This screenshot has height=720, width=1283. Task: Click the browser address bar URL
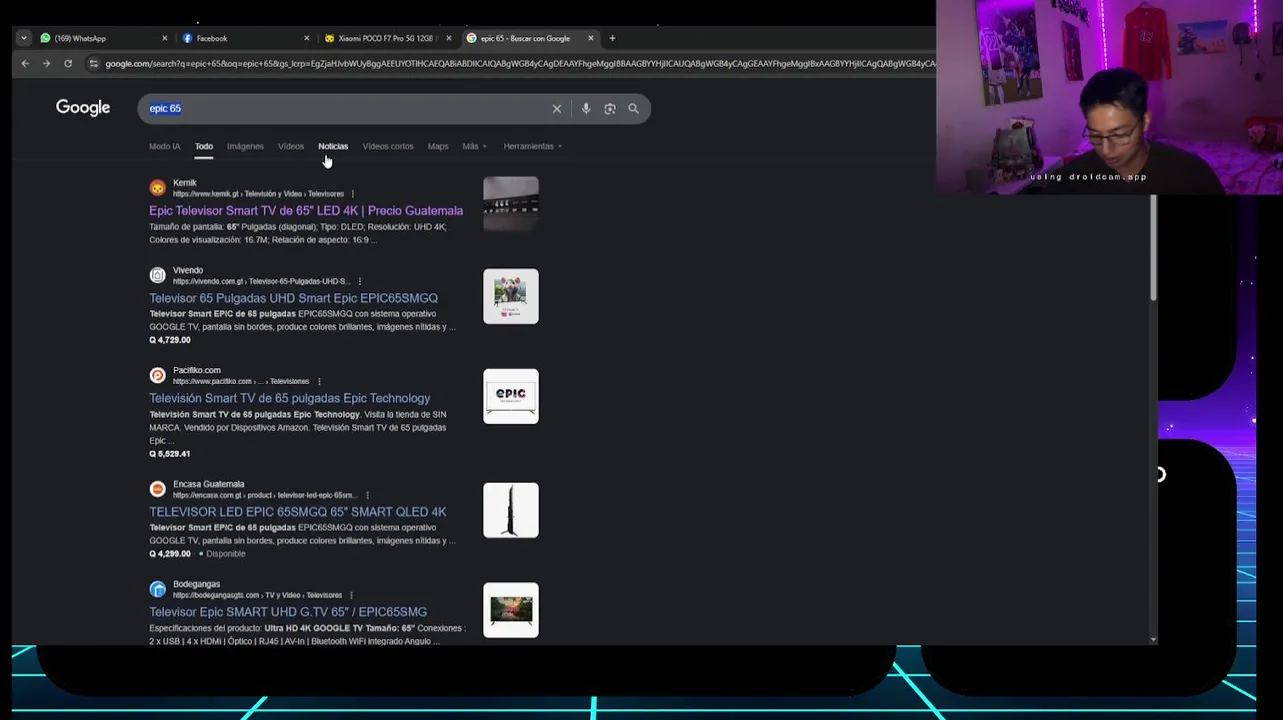[x=520, y=64]
